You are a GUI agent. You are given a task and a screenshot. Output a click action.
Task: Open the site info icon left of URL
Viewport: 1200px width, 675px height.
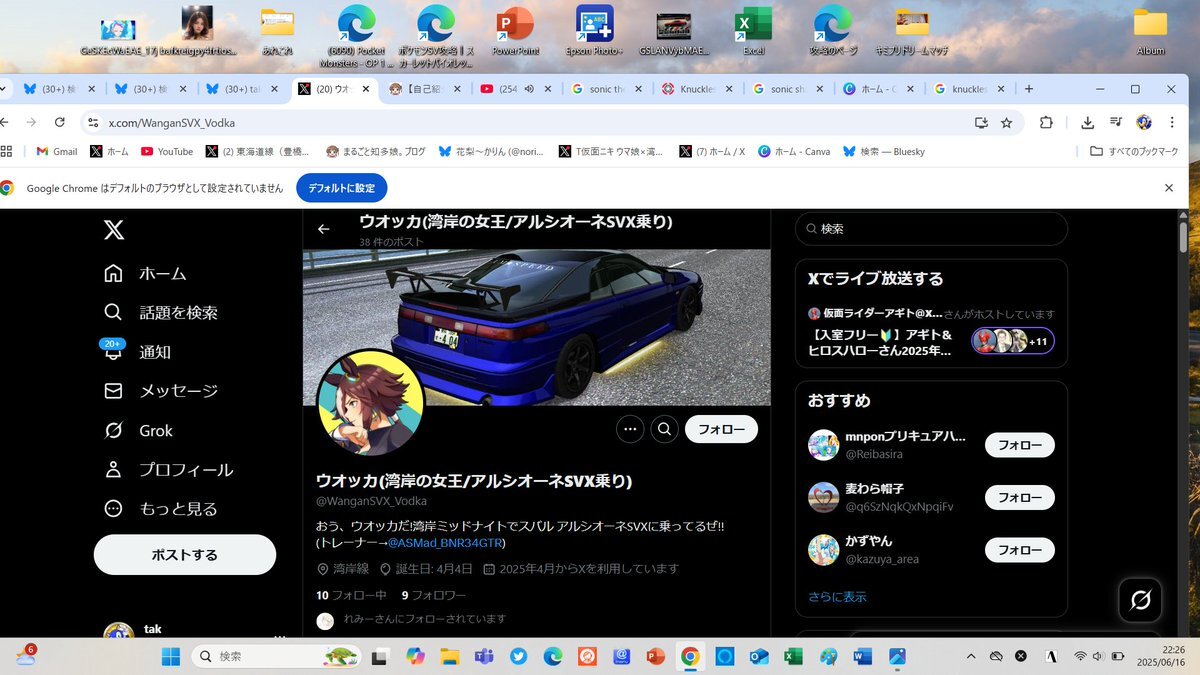pos(93,122)
